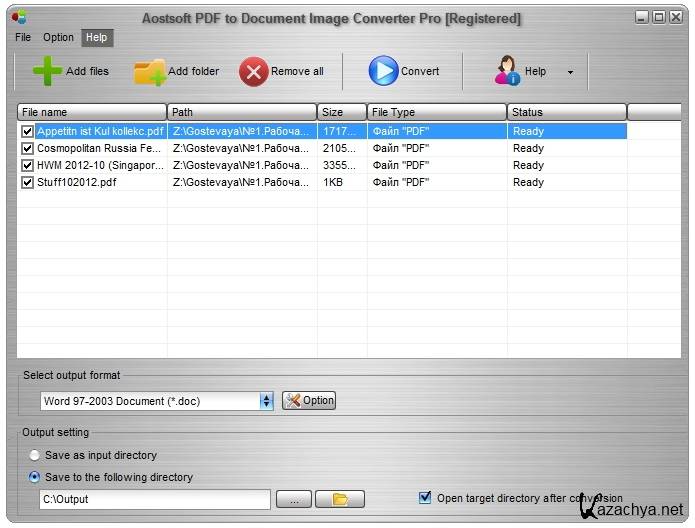Open format Option tools button
The width and height of the screenshot is (695, 528).
(x=309, y=400)
